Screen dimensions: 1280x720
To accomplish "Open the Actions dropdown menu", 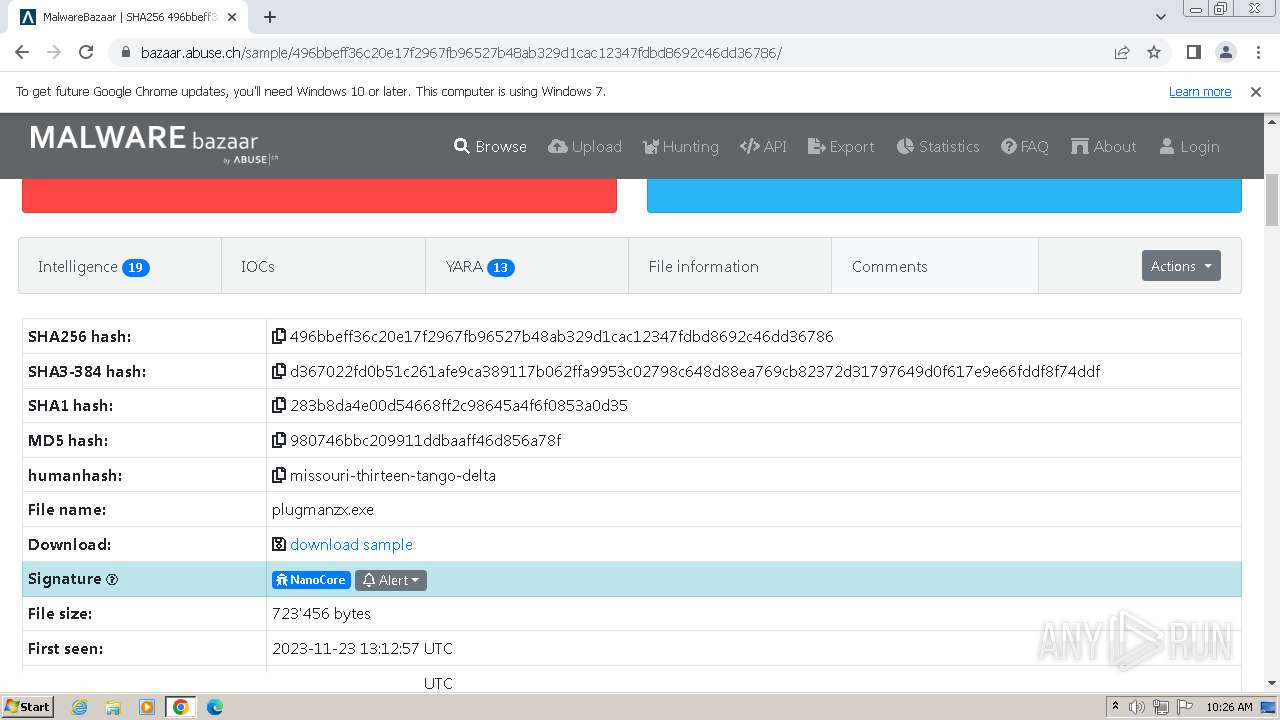I will click(x=1181, y=266).
